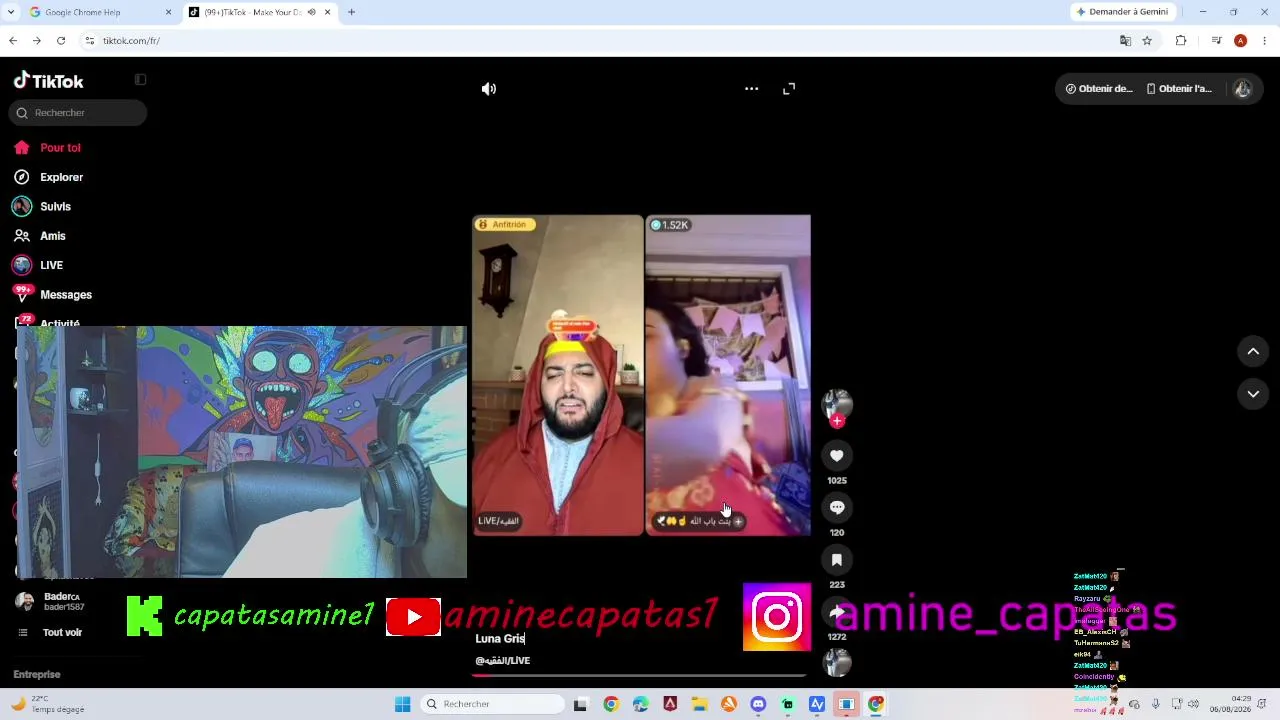This screenshot has width=1280, height=720.
Task: Expand followed accounts with Tout voir
Action: point(50,633)
